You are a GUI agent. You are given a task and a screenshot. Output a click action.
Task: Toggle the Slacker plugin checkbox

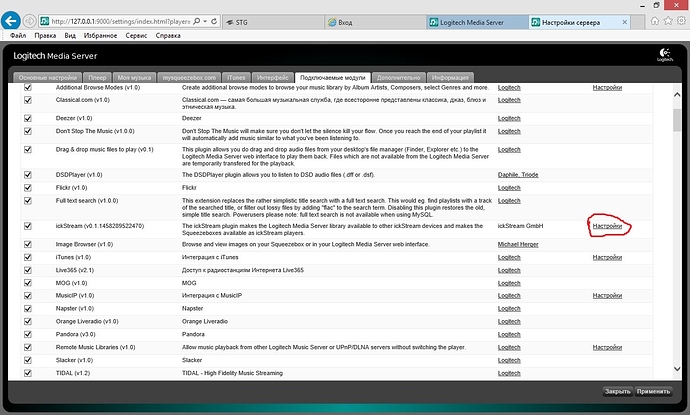click(x=28, y=360)
